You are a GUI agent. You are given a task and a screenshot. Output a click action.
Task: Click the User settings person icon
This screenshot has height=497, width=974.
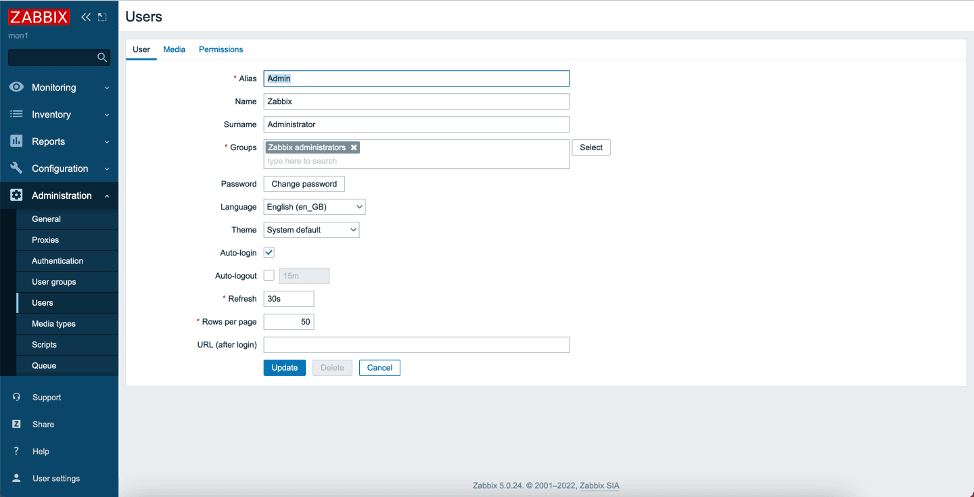pyautogui.click(x=17, y=478)
